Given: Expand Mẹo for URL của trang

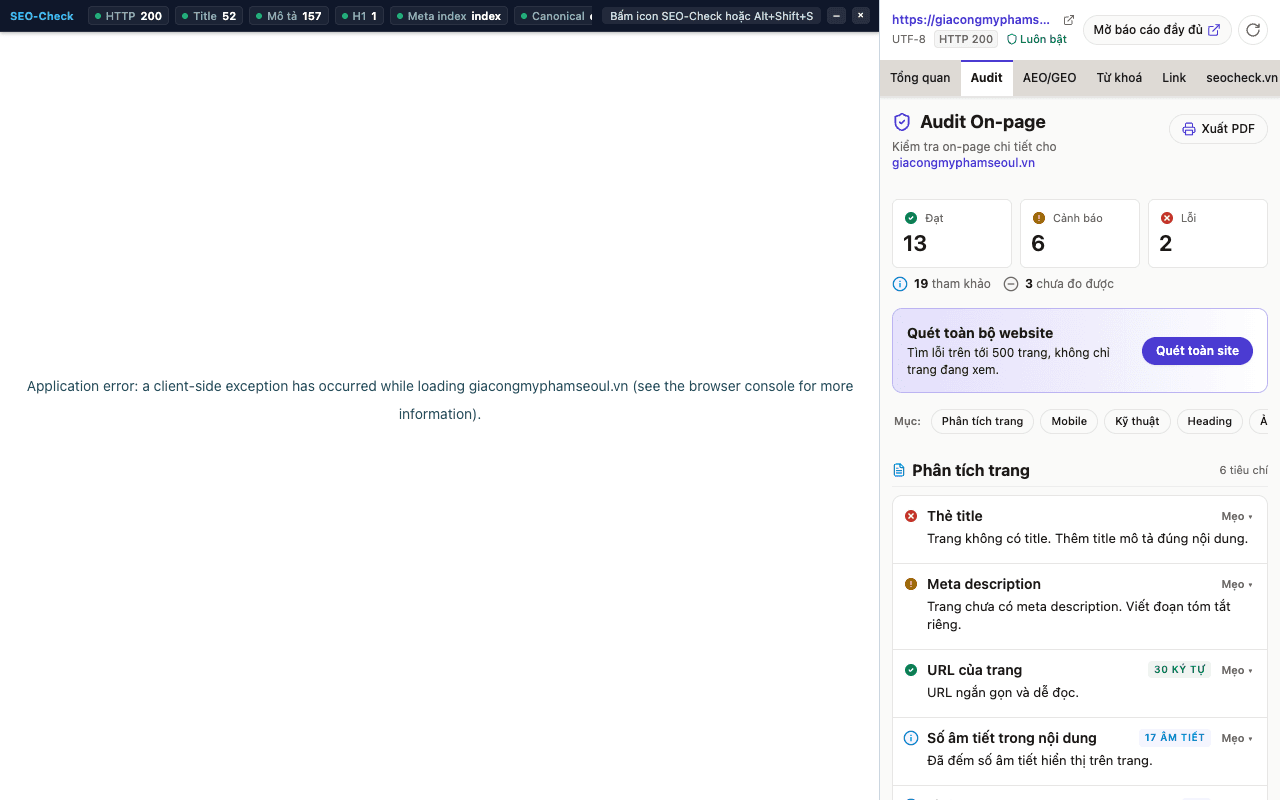Looking at the screenshot, I should point(1237,670).
